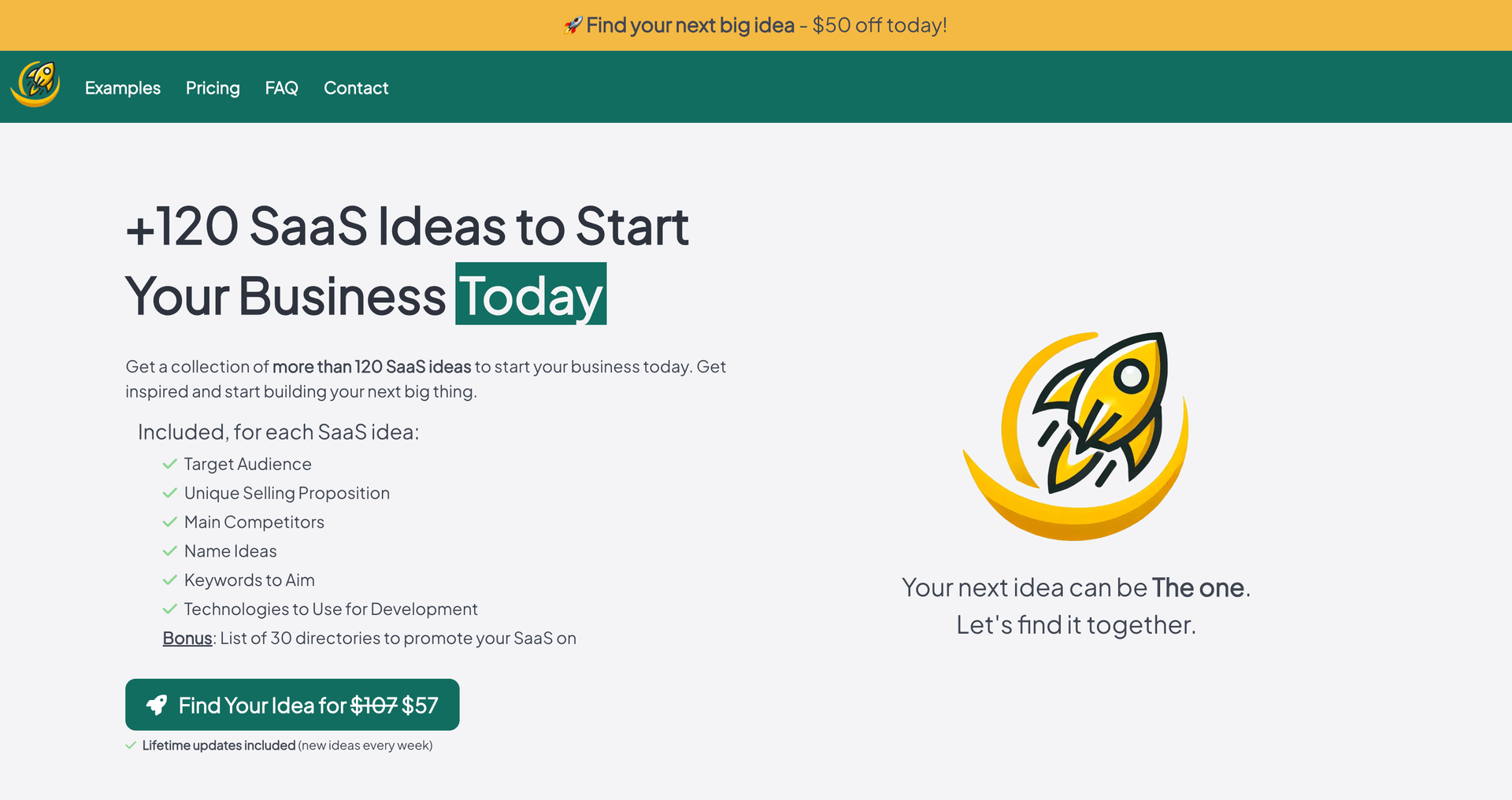
Task: Click the checkmark next to Name Ideas
Action: pyautogui.click(x=169, y=551)
